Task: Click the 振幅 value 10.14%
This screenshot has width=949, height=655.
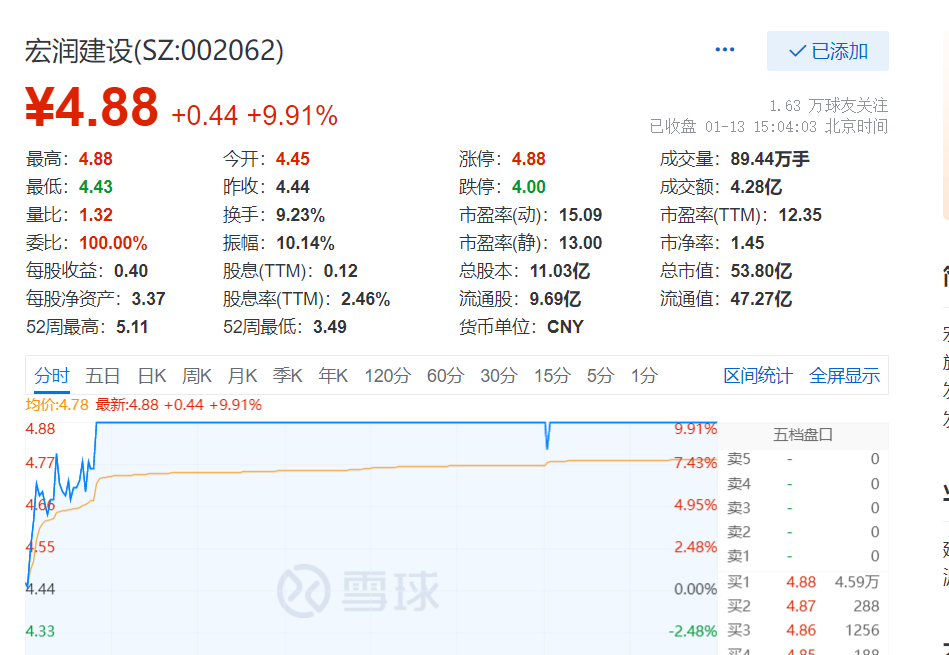Action: pyautogui.click(x=305, y=243)
